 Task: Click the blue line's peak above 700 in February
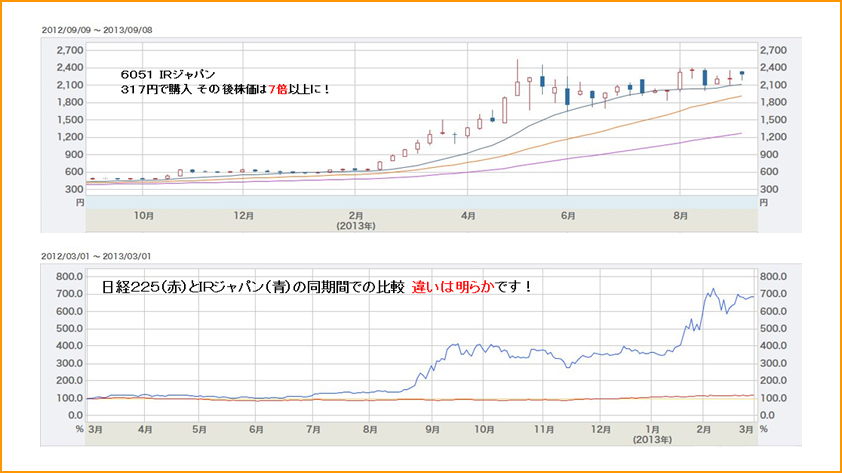click(712, 290)
